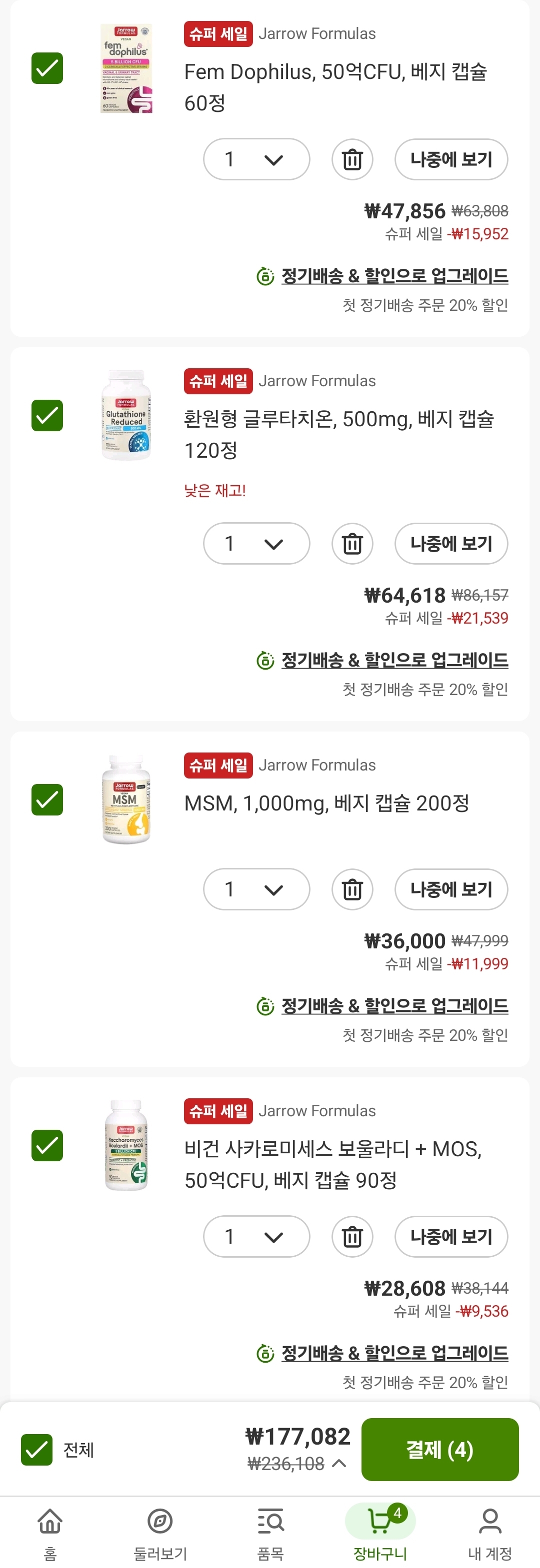Open the Browse (둘러보기) compass icon
Viewport: 540px width, 1568px height.
[160, 1521]
